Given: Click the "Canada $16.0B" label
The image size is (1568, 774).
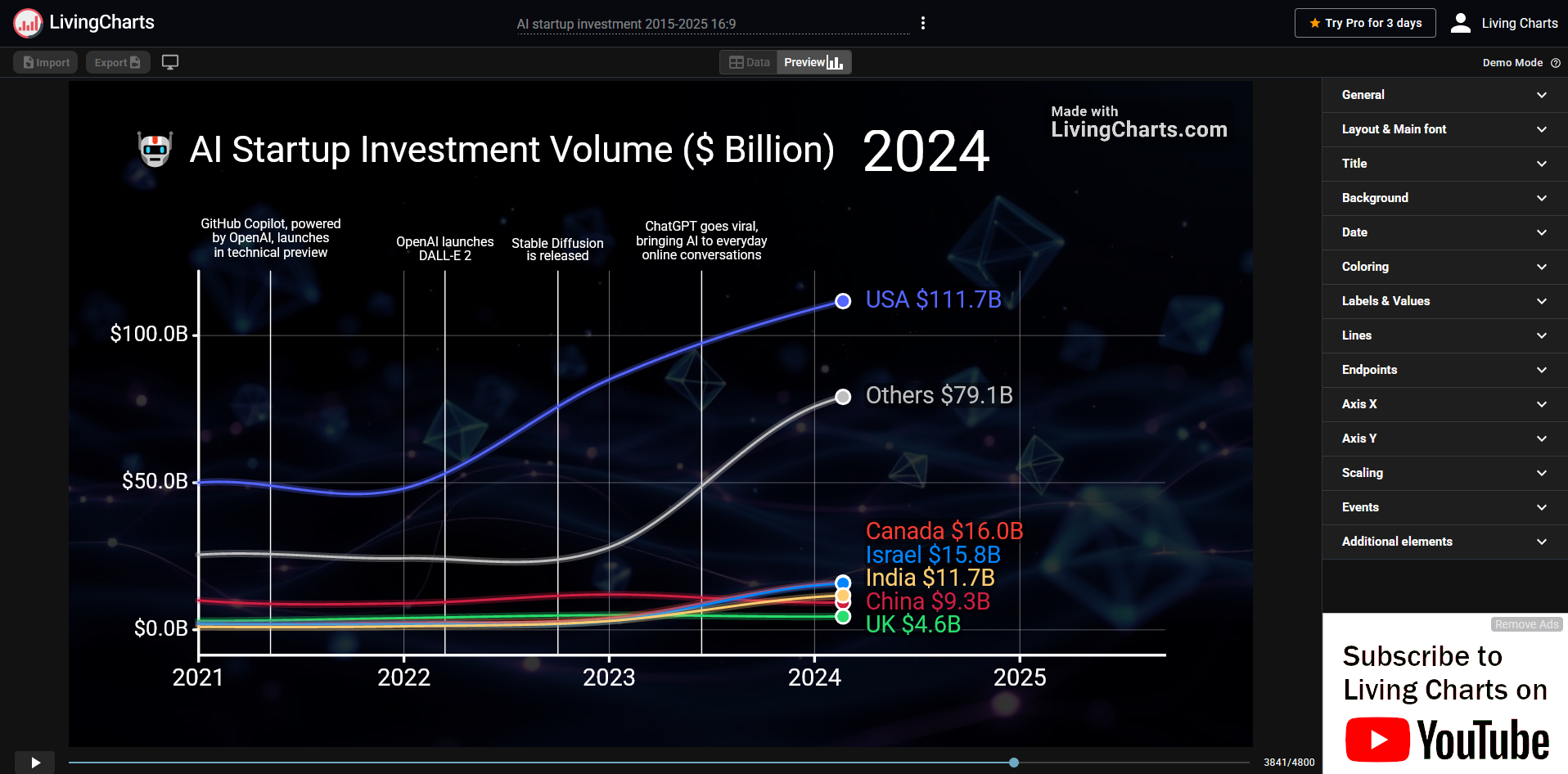Looking at the screenshot, I should click(x=944, y=531).
